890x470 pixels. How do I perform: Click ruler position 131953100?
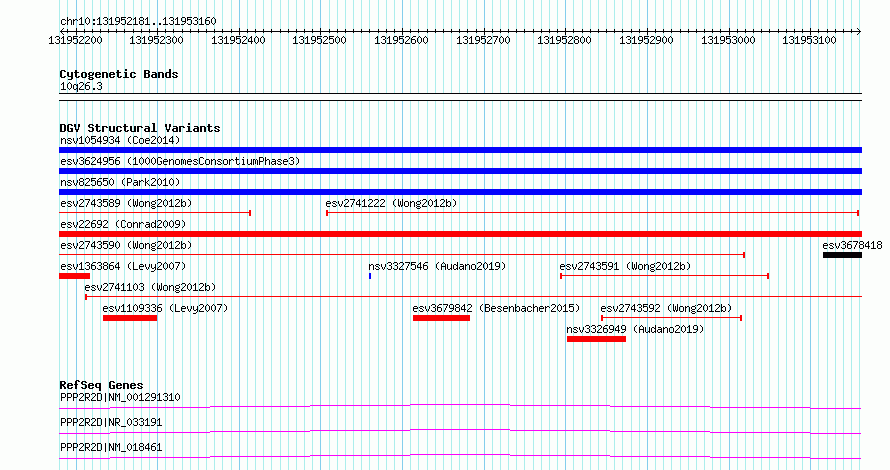point(809,40)
